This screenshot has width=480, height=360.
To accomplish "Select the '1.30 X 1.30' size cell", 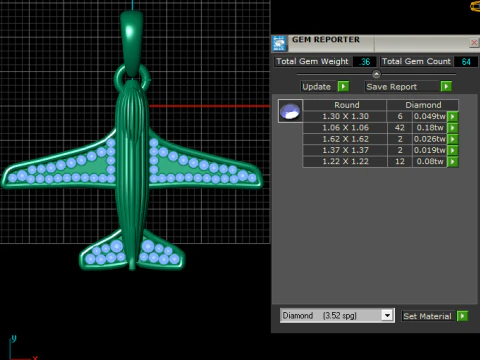I will [345, 116].
